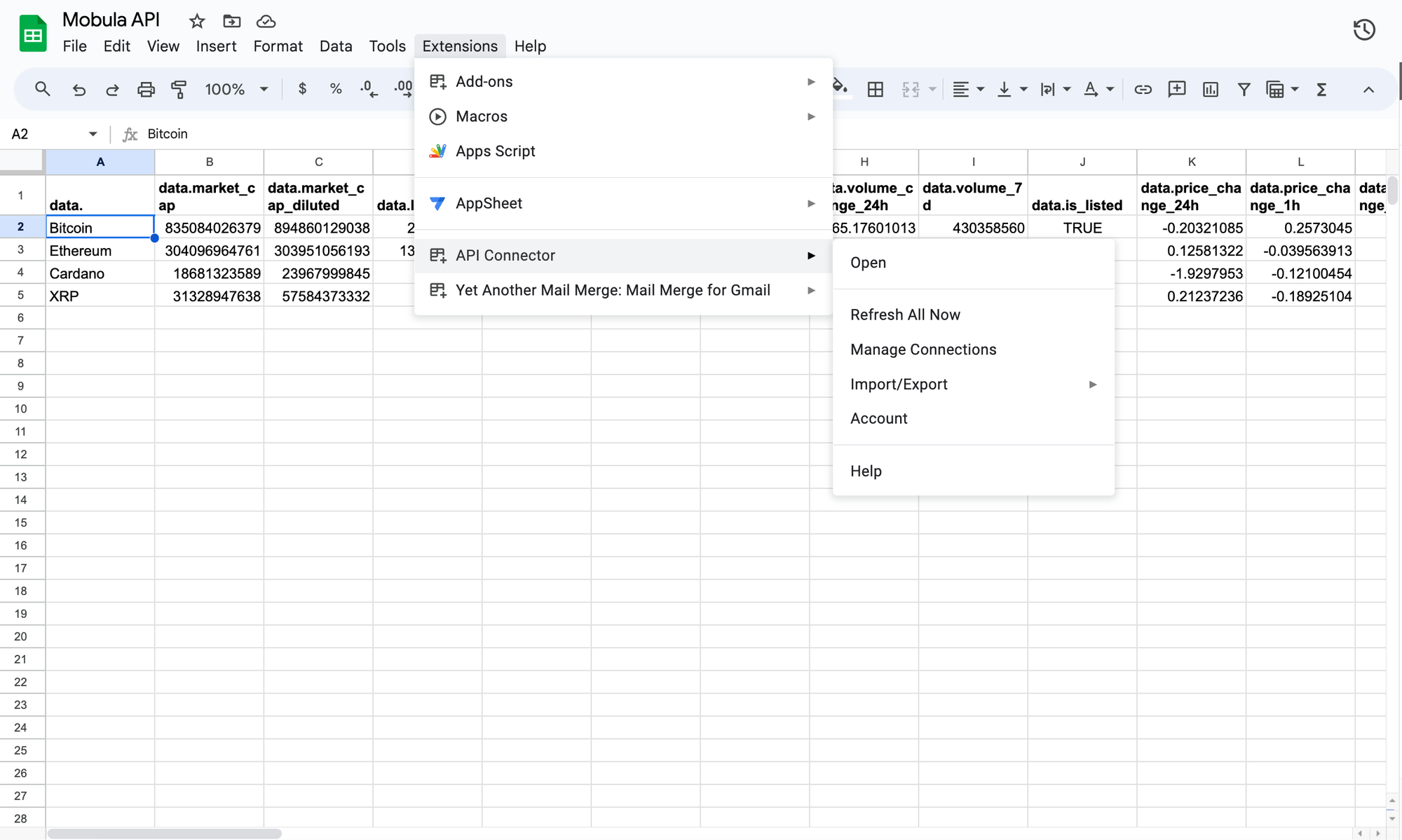Click the search magnifier icon in toolbar
The height and width of the screenshot is (840, 1402).
[x=42, y=89]
